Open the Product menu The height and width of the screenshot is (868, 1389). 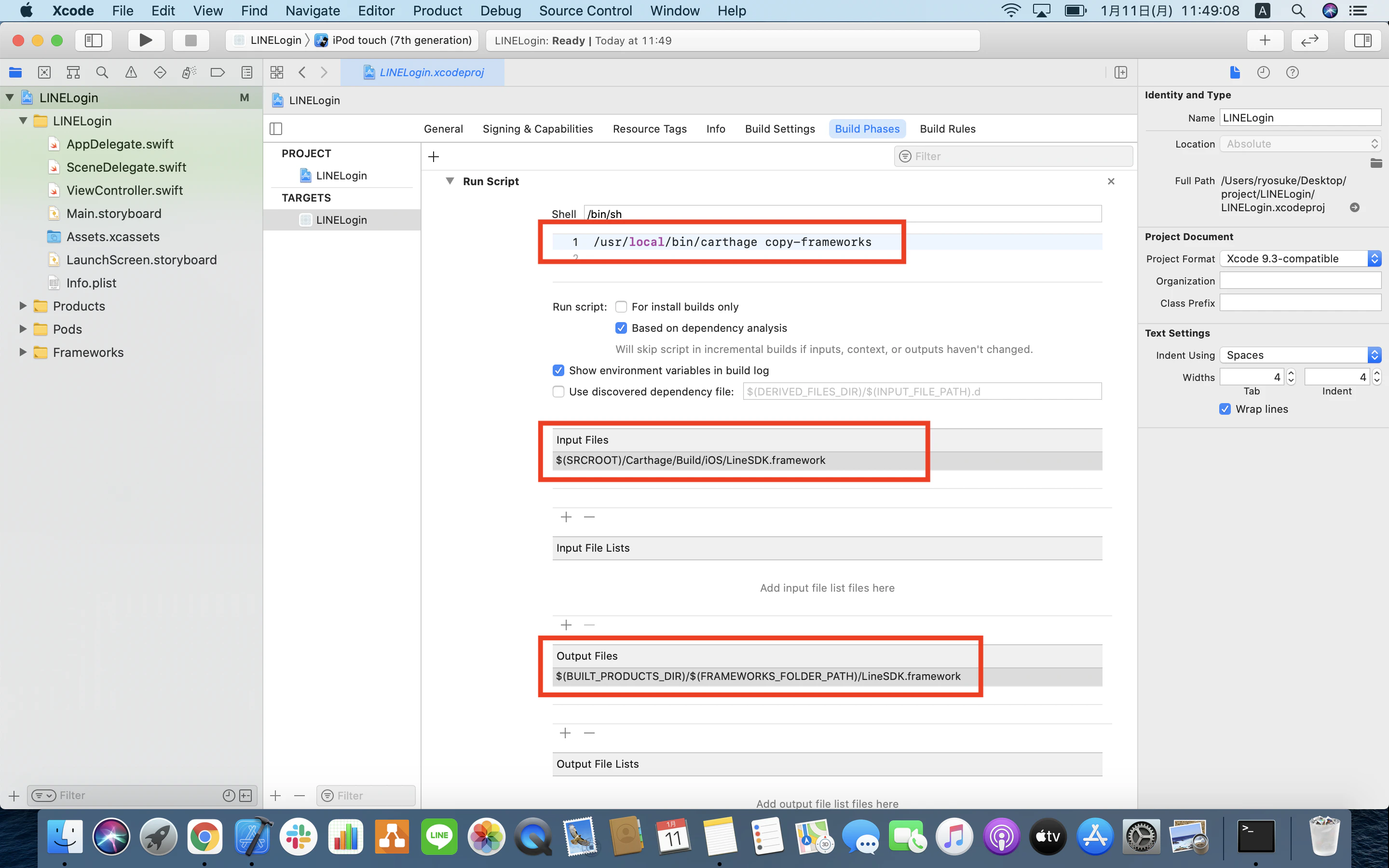pyautogui.click(x=437, y=11)
